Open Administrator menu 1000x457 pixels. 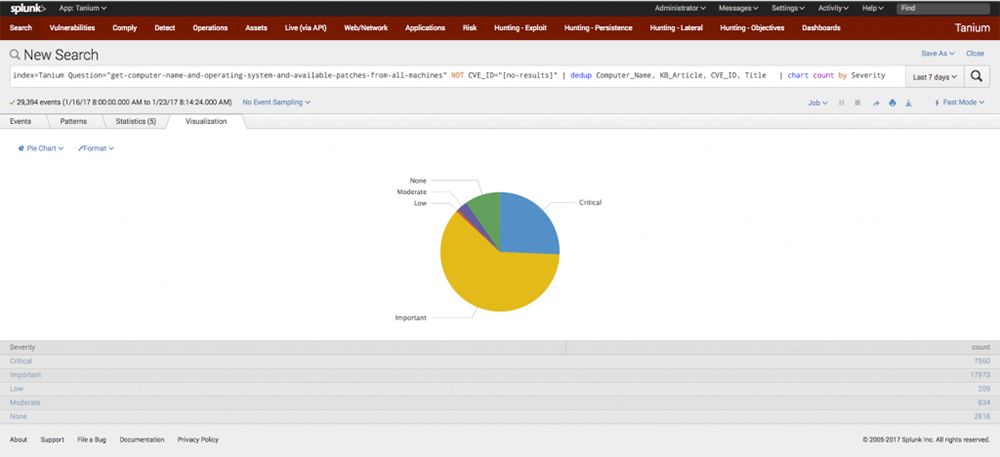coord(680,8)
